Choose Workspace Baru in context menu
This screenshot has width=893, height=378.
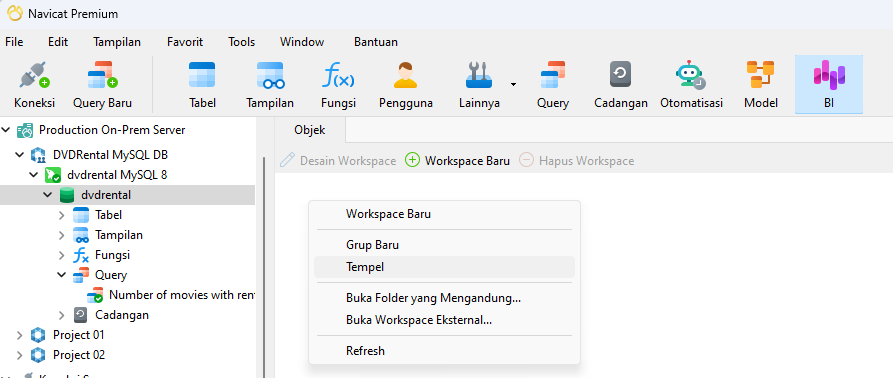tap(444, 215)
